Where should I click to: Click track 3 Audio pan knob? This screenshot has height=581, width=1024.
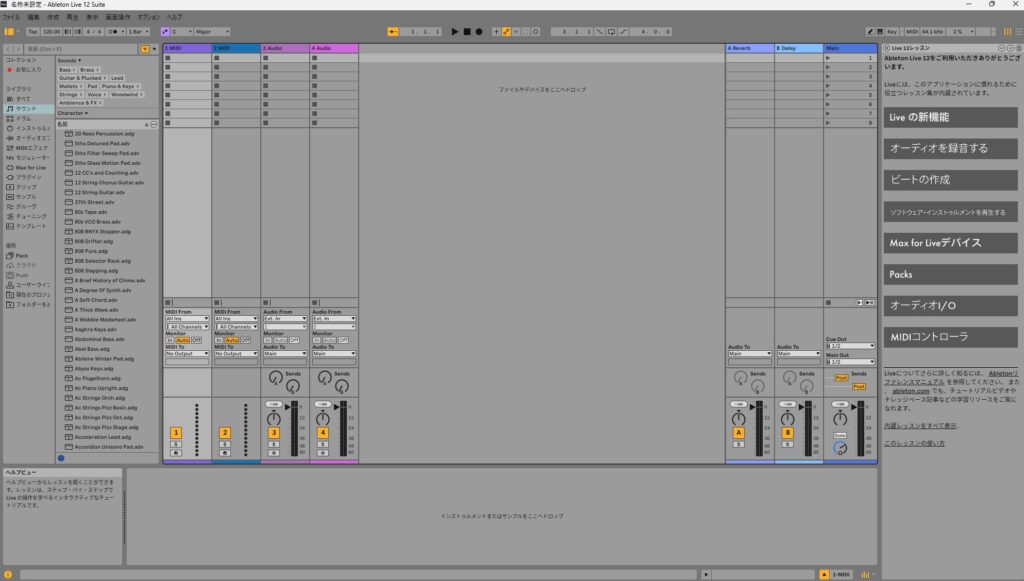(274, 418)
